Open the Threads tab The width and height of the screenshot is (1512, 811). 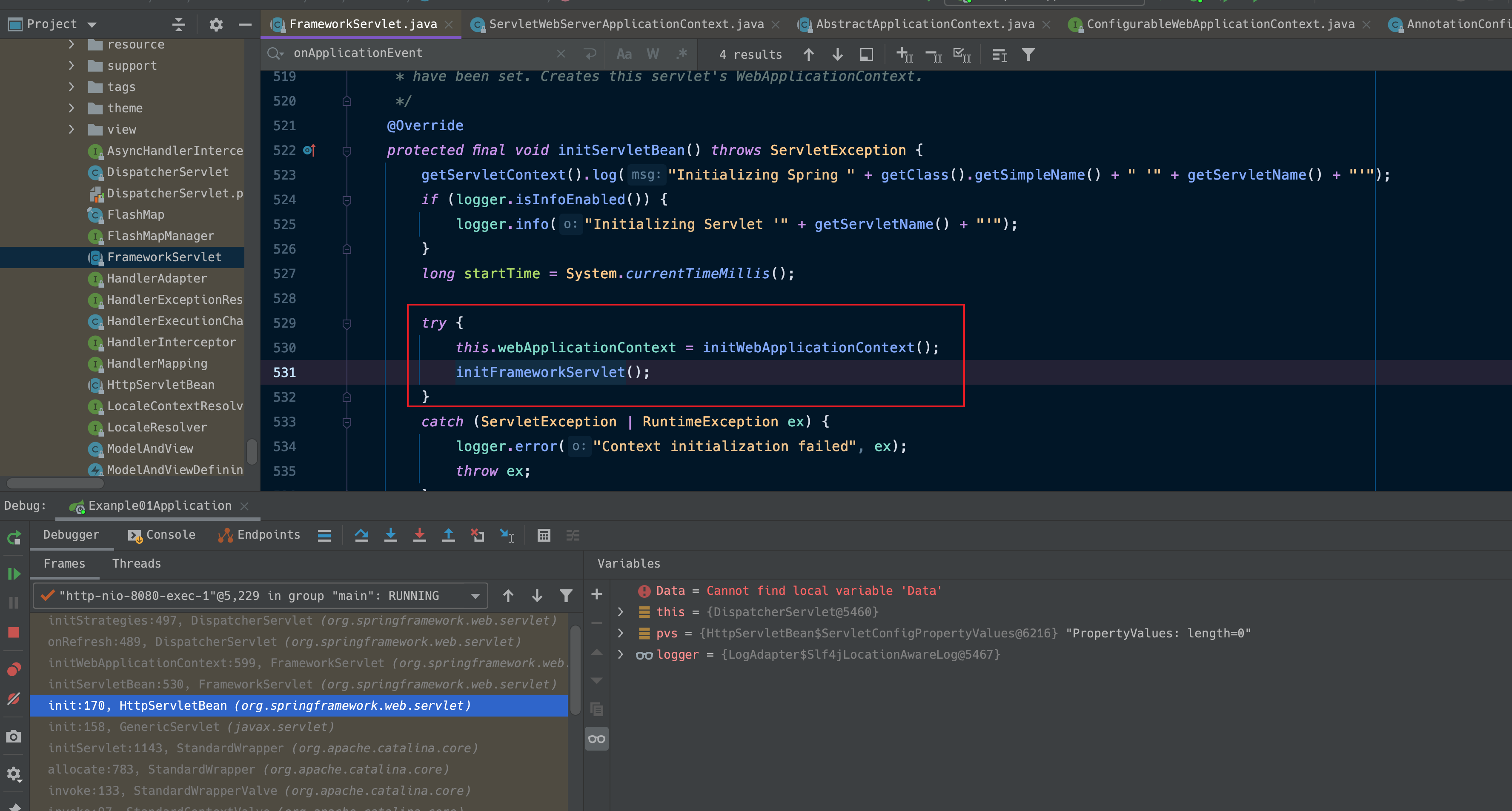coord(136,563)
